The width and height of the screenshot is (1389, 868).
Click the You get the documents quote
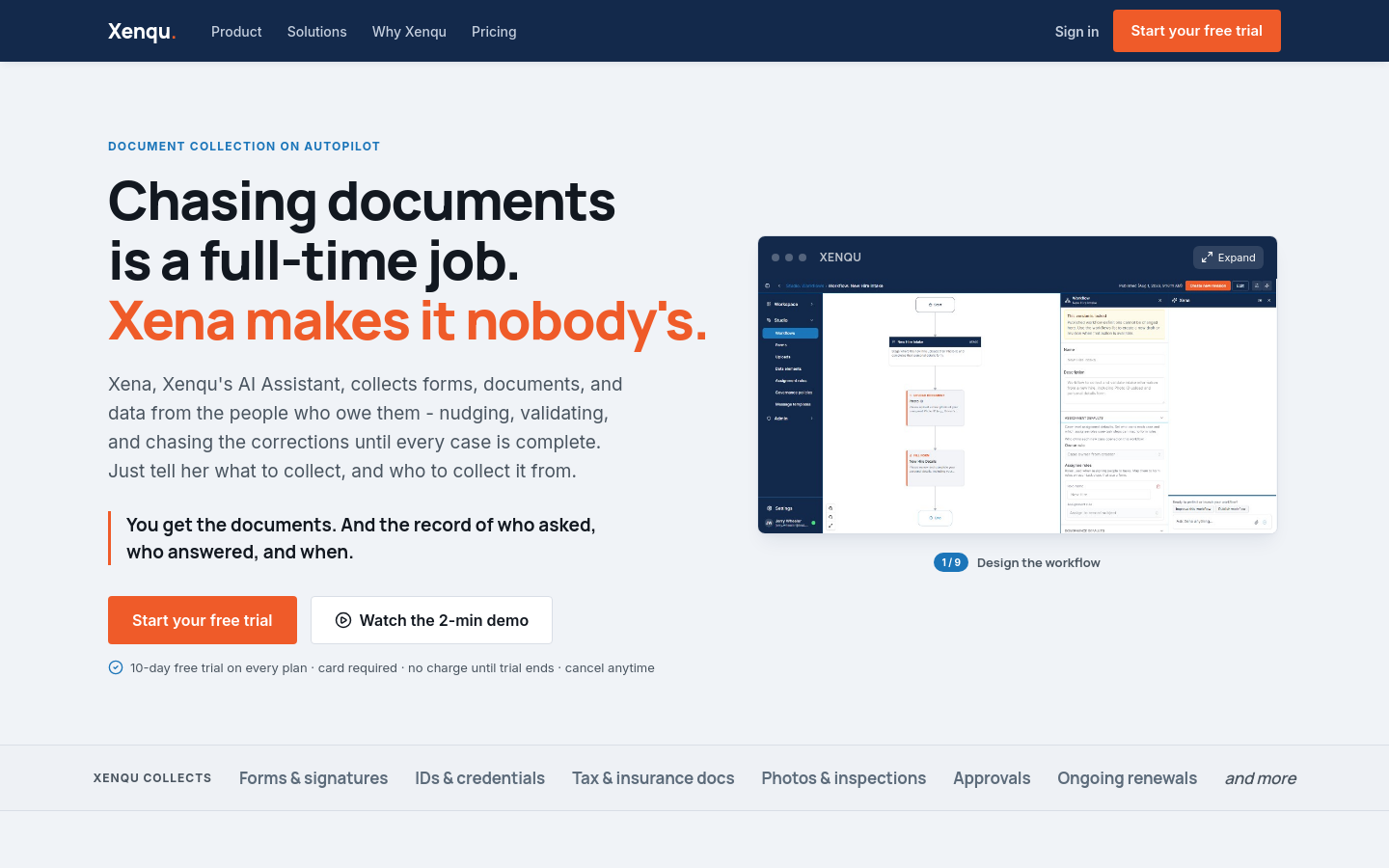point(361,538)
